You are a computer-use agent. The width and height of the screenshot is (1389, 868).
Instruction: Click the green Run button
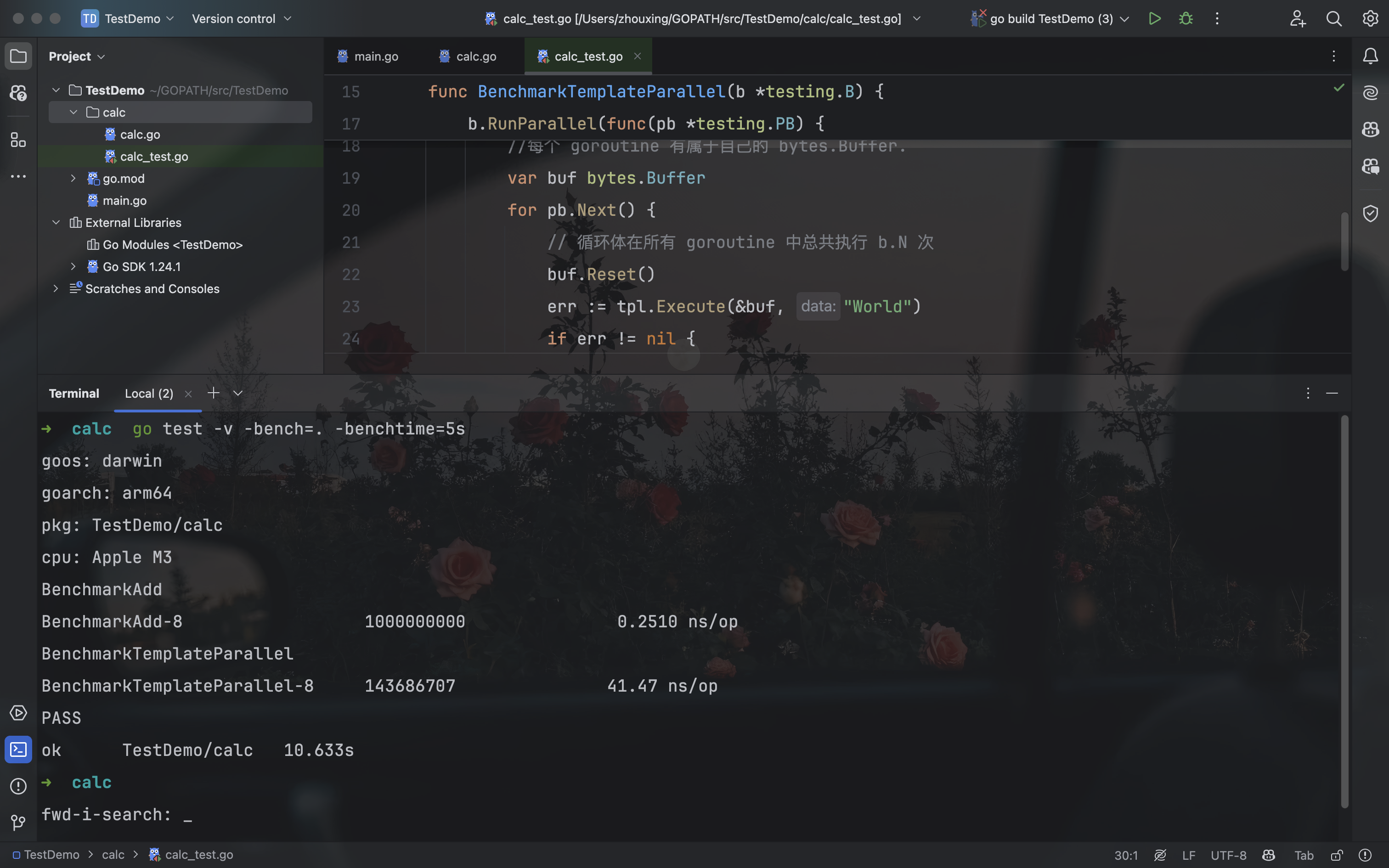pos(1154,18)
